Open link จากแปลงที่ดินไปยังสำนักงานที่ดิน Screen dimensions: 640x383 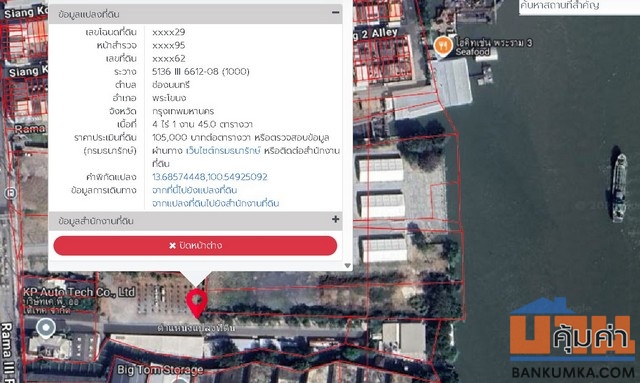216,203
